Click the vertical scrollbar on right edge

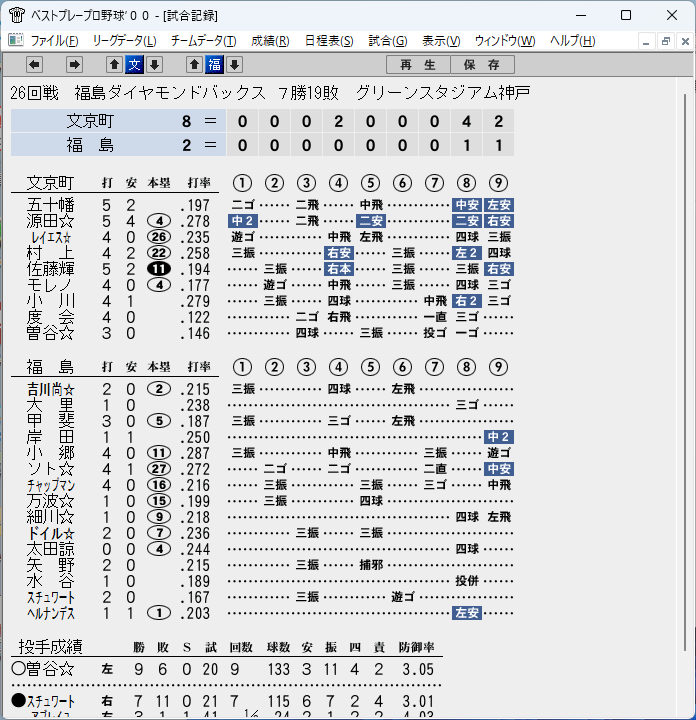tap(685, 372)
